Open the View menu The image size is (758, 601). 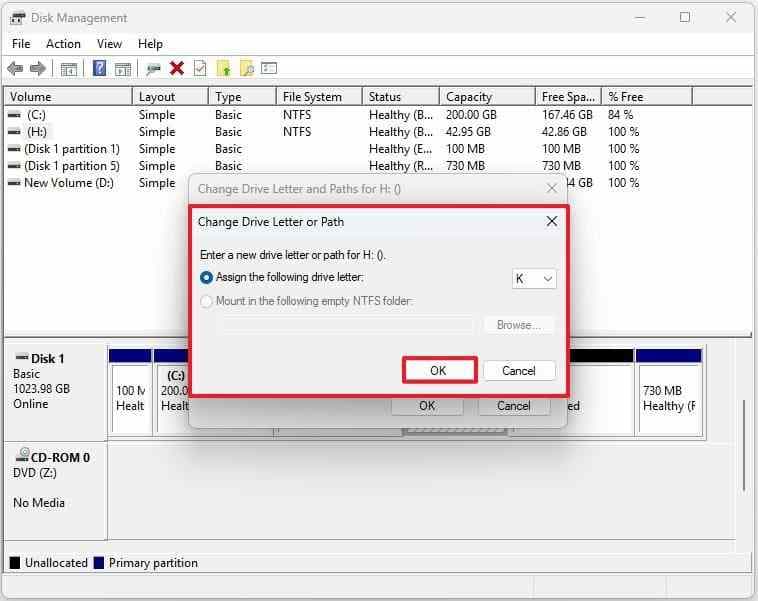(109, 44)
